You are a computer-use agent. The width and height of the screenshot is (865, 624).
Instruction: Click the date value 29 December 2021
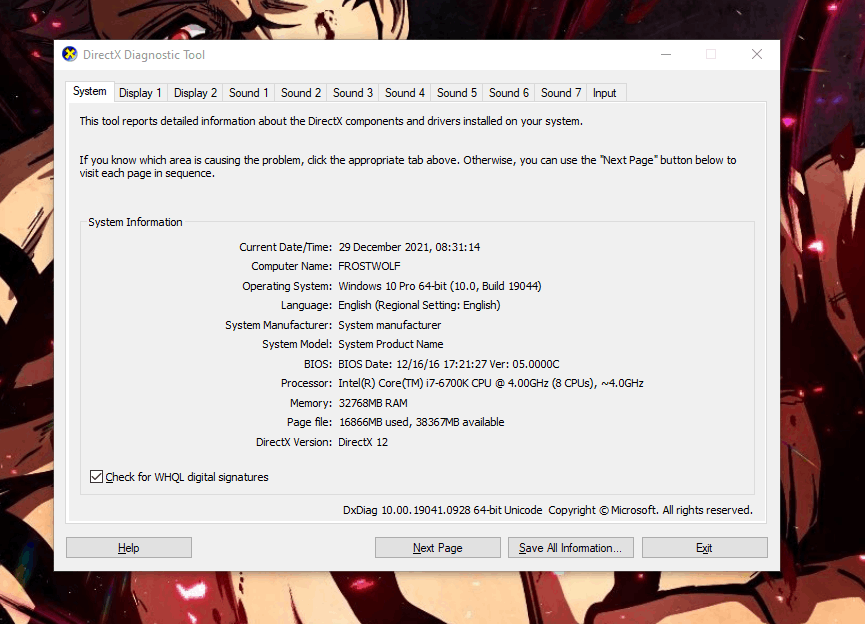385,247
